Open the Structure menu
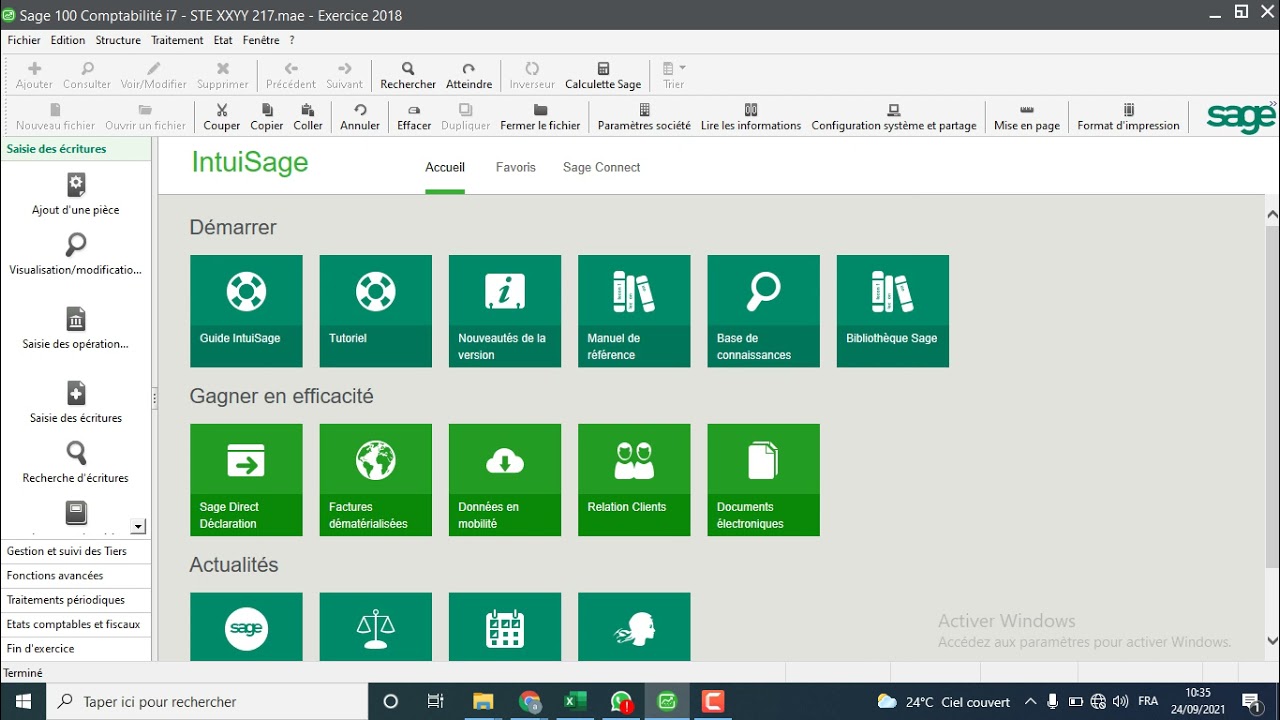This screenshot has width=1280, height=720. pyautogui.click(x=118, y=41)
